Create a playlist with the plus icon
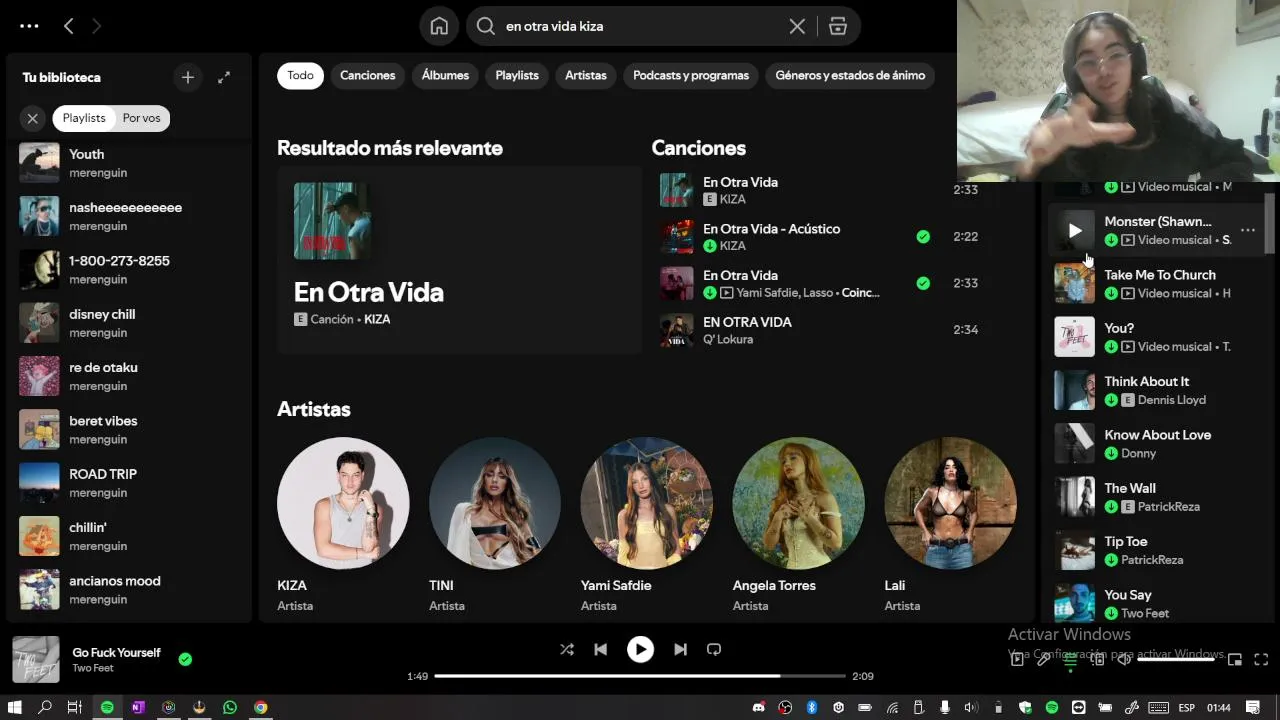 [x=187, y=77]
